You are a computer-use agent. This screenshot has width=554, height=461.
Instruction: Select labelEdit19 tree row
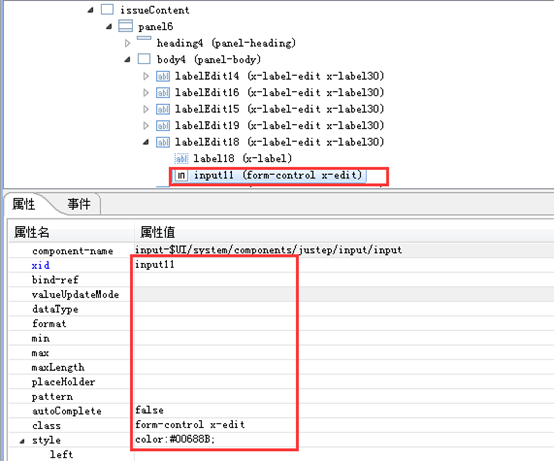click(279, 125)
